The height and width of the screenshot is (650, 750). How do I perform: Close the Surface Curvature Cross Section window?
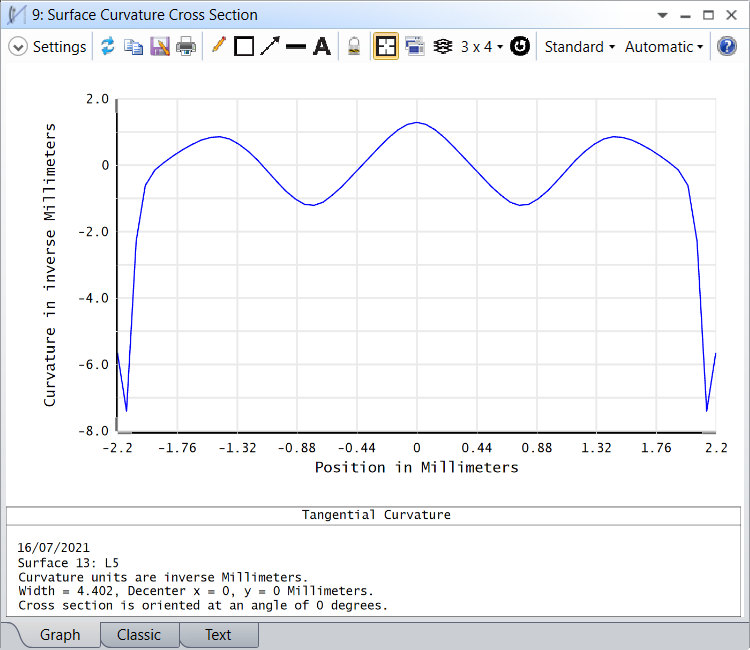click(x=731, y=15)
